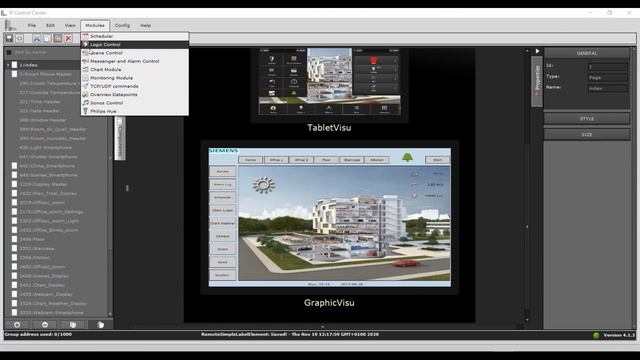Click the save icon in the toolbar

9,38
